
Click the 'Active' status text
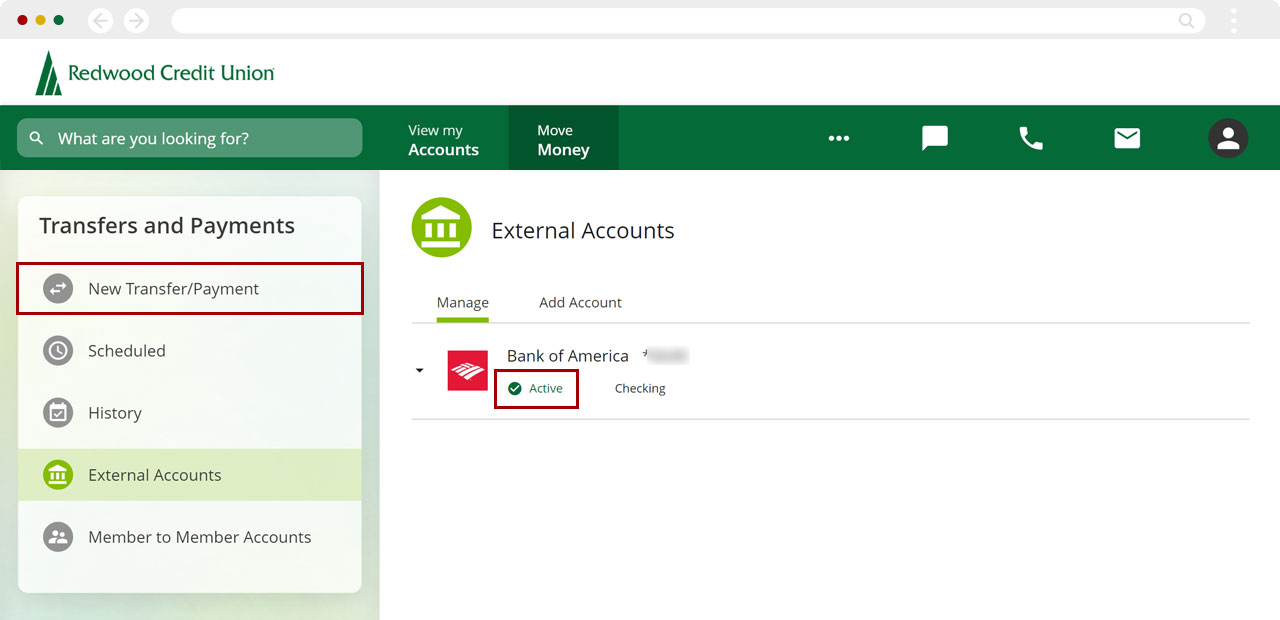click(546, 388)
